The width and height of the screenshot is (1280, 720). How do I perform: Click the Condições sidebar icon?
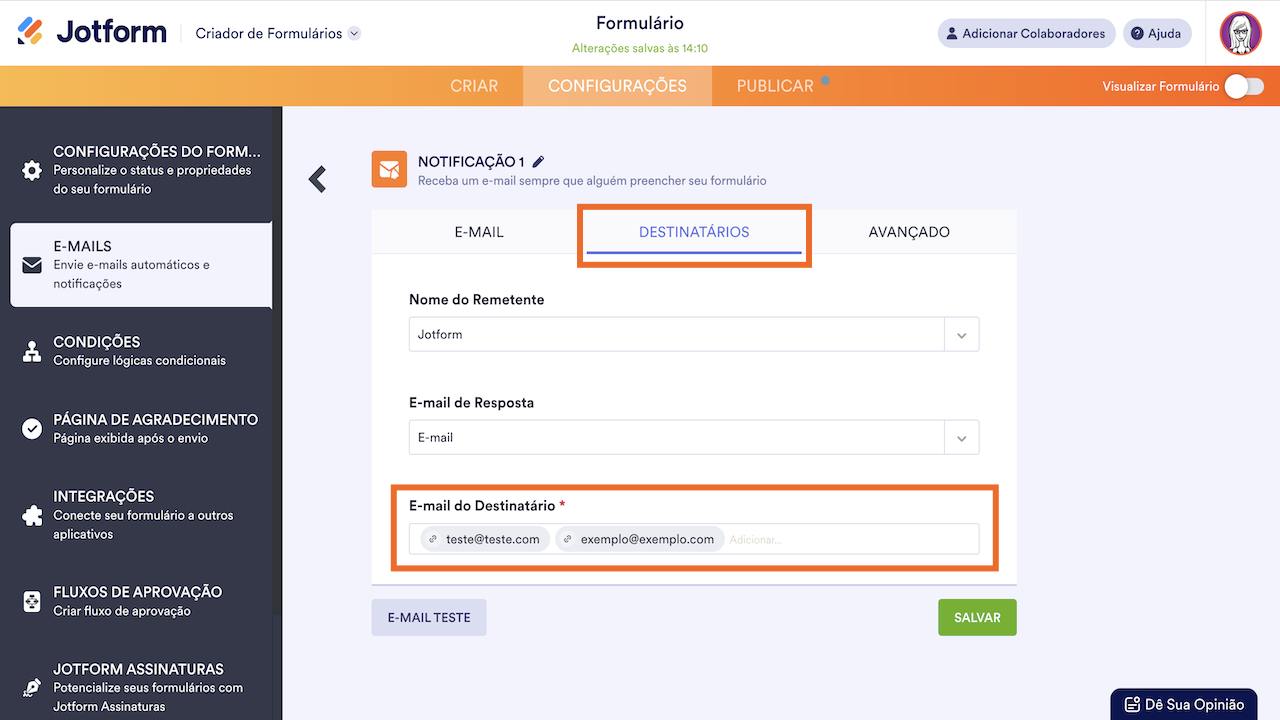(32, 351)
